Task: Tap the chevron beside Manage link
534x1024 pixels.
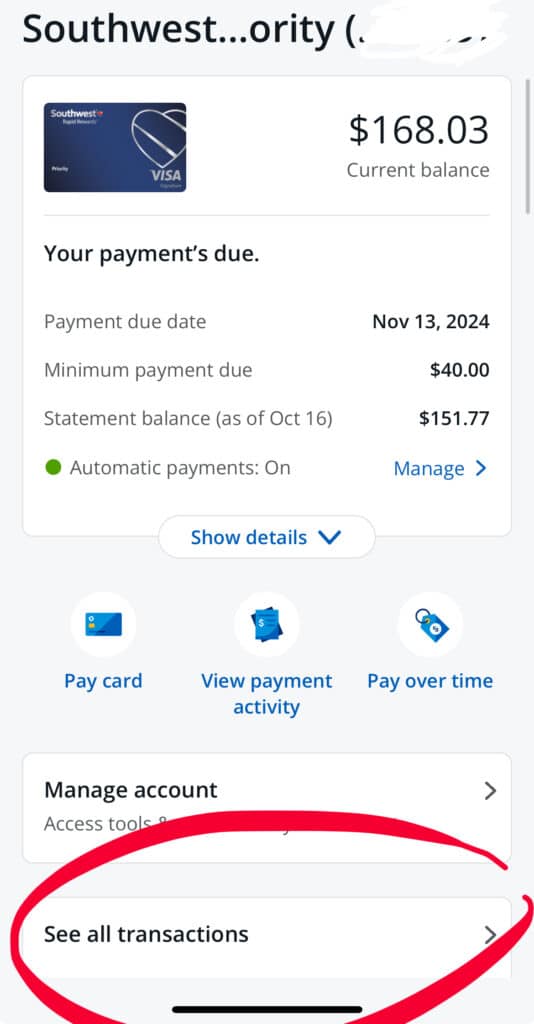Action: click(480, 468)
